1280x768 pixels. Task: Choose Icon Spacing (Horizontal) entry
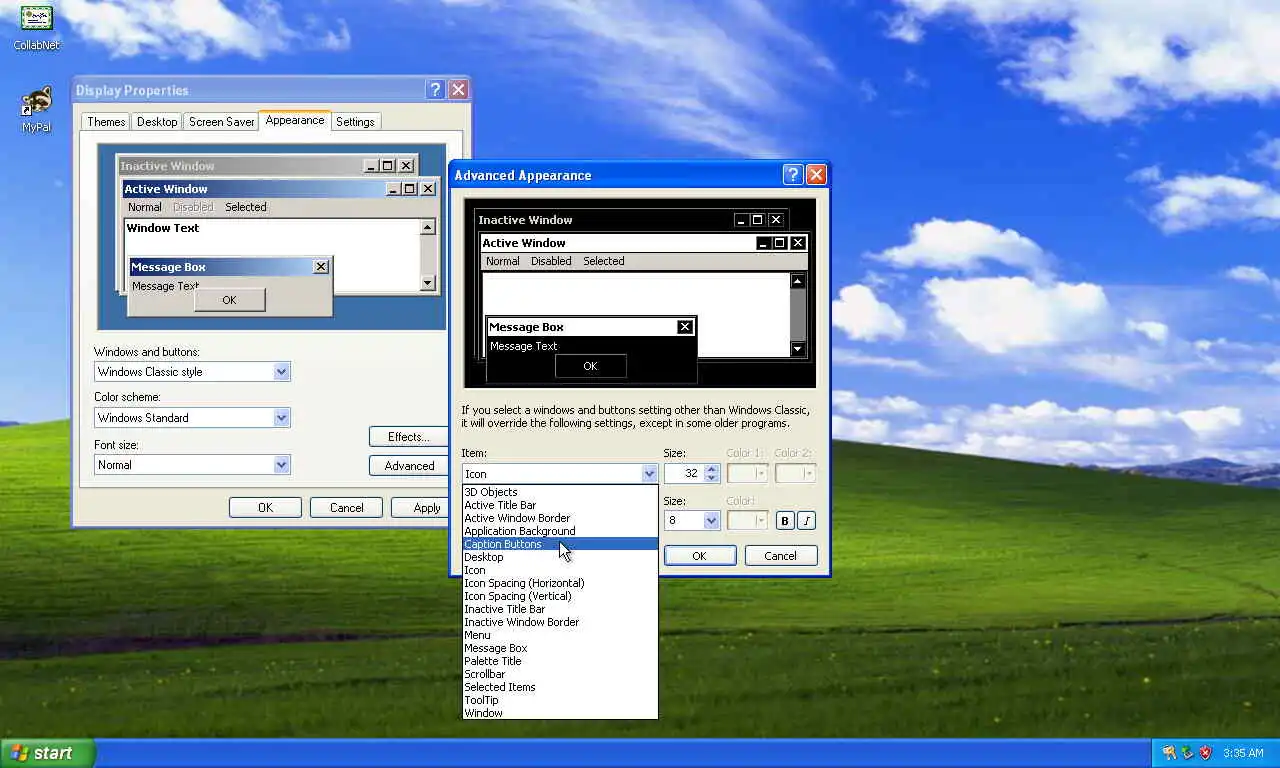560,583
